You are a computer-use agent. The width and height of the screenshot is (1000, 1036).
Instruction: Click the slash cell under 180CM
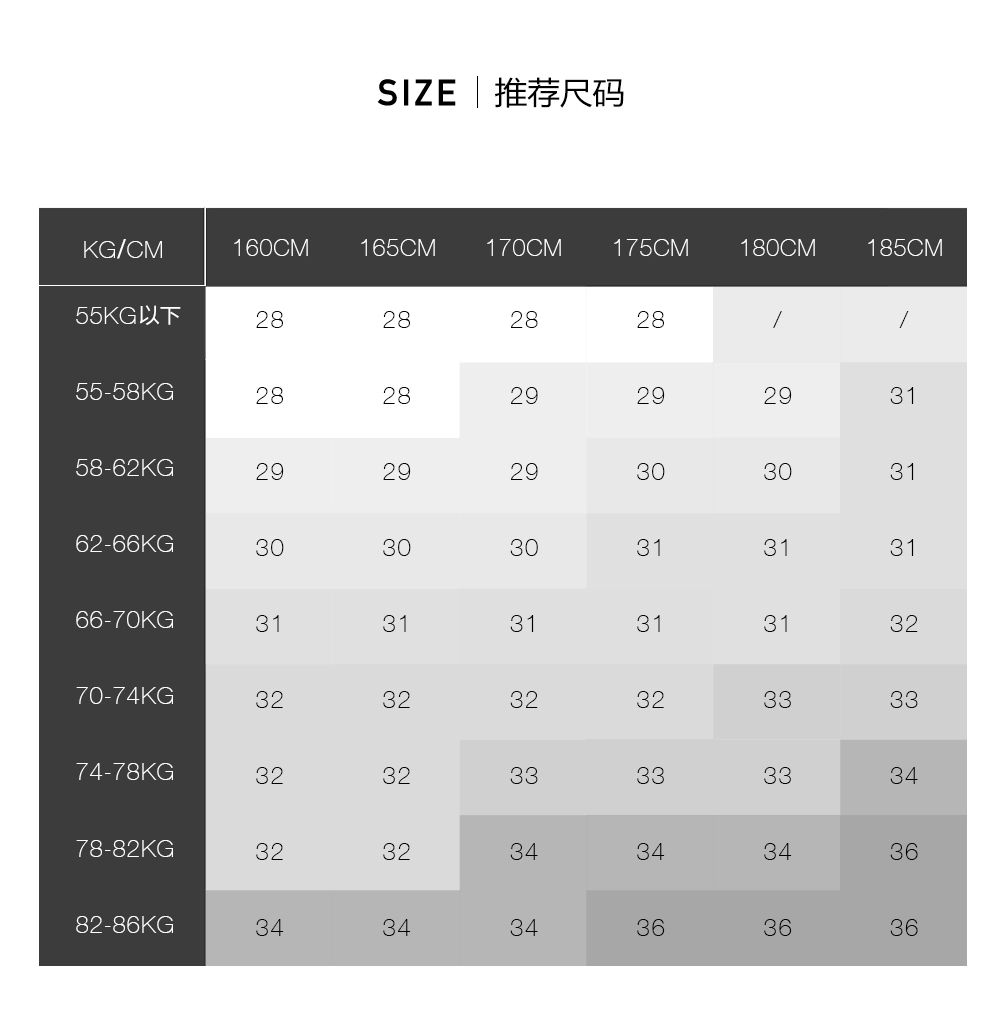tap(777, 320)
